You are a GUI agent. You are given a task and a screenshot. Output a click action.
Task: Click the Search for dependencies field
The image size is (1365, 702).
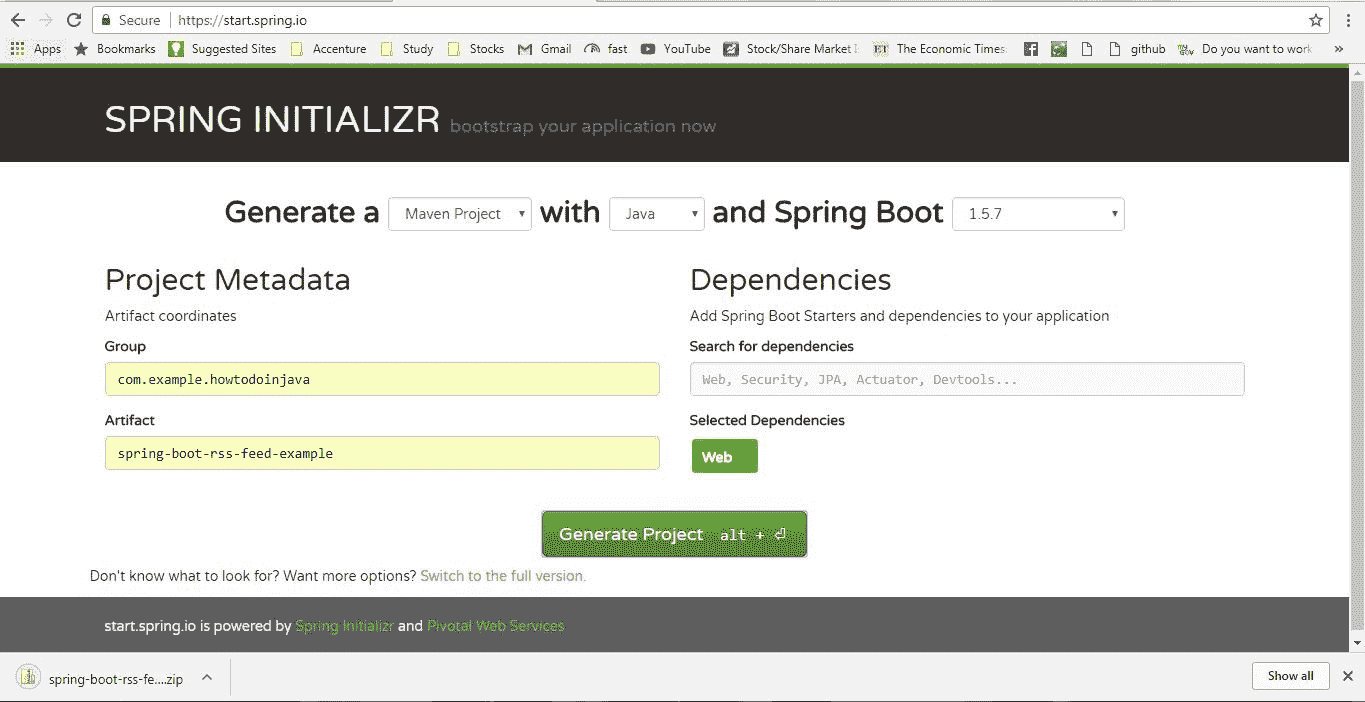(x=967, y=379)
